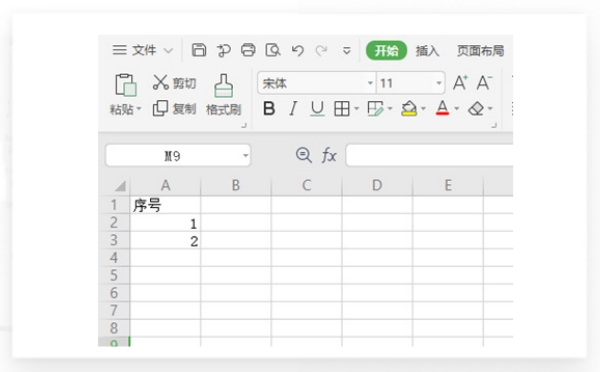Image resolution: width=600 pixels, height=372 pixels.
Task: Undo the last action
Action: tap(297, 50)
